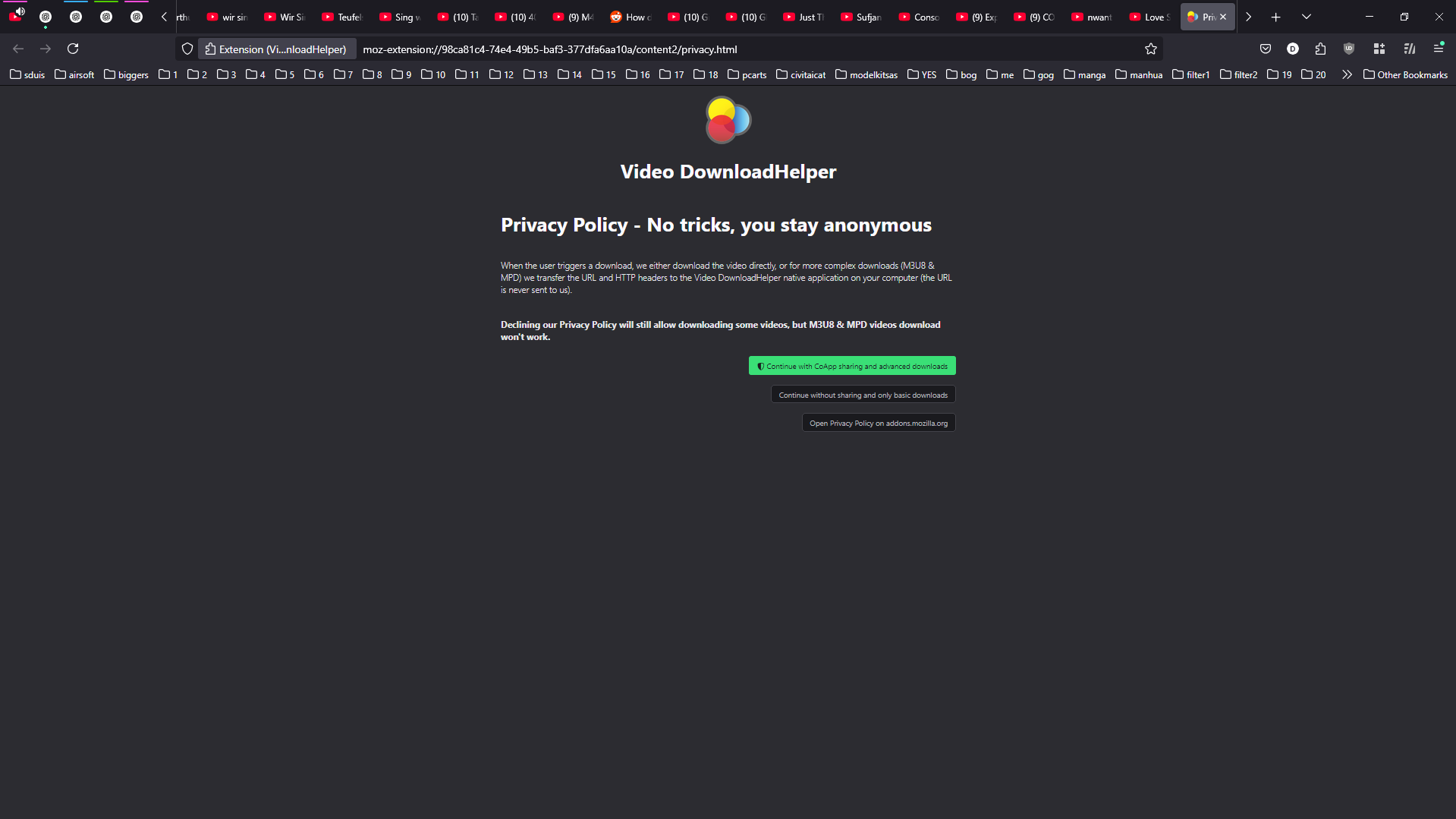
Task: Go back to the previous page
Action: pos(18,49)
